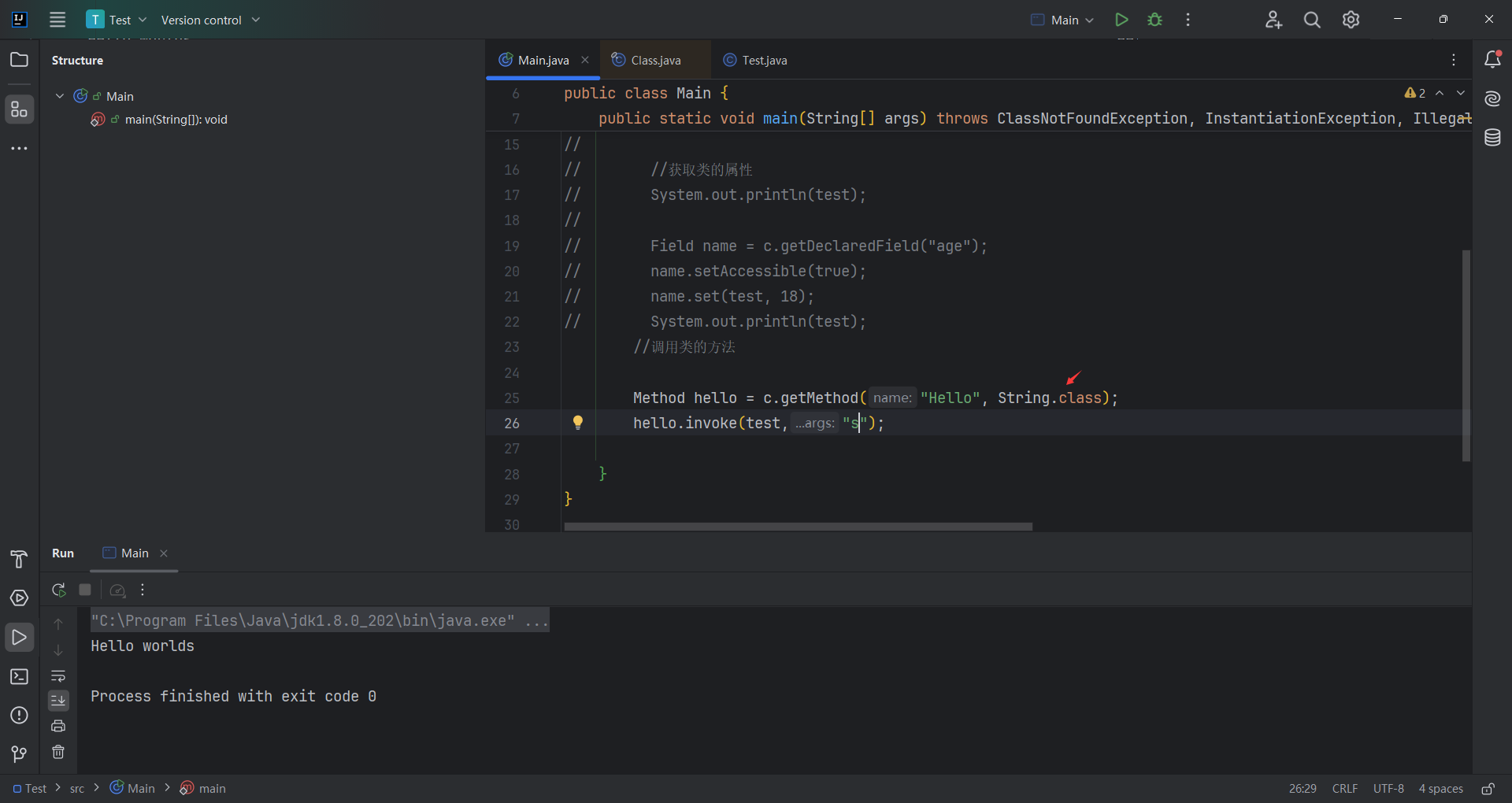The width and height of the screenshot is (1512, 803).
Task: Collapse the Main class node in Structure
Action: pyautogui.click(x=60, y=96)
